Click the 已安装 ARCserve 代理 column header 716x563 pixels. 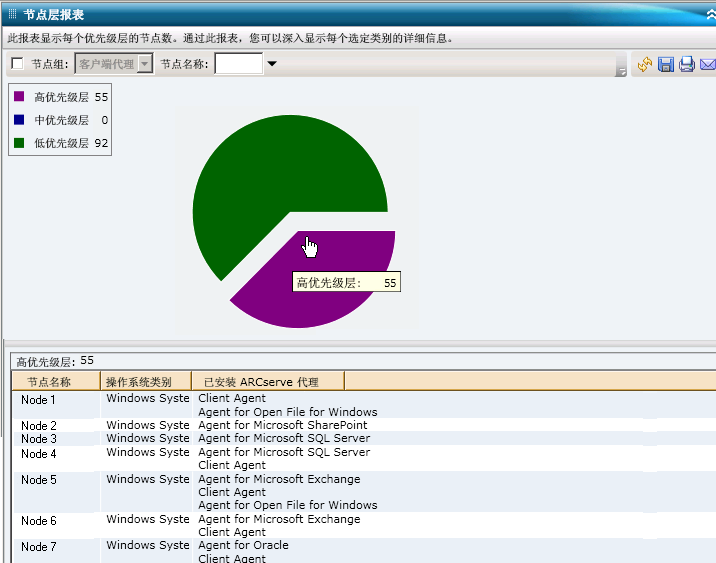click(267, 381)
